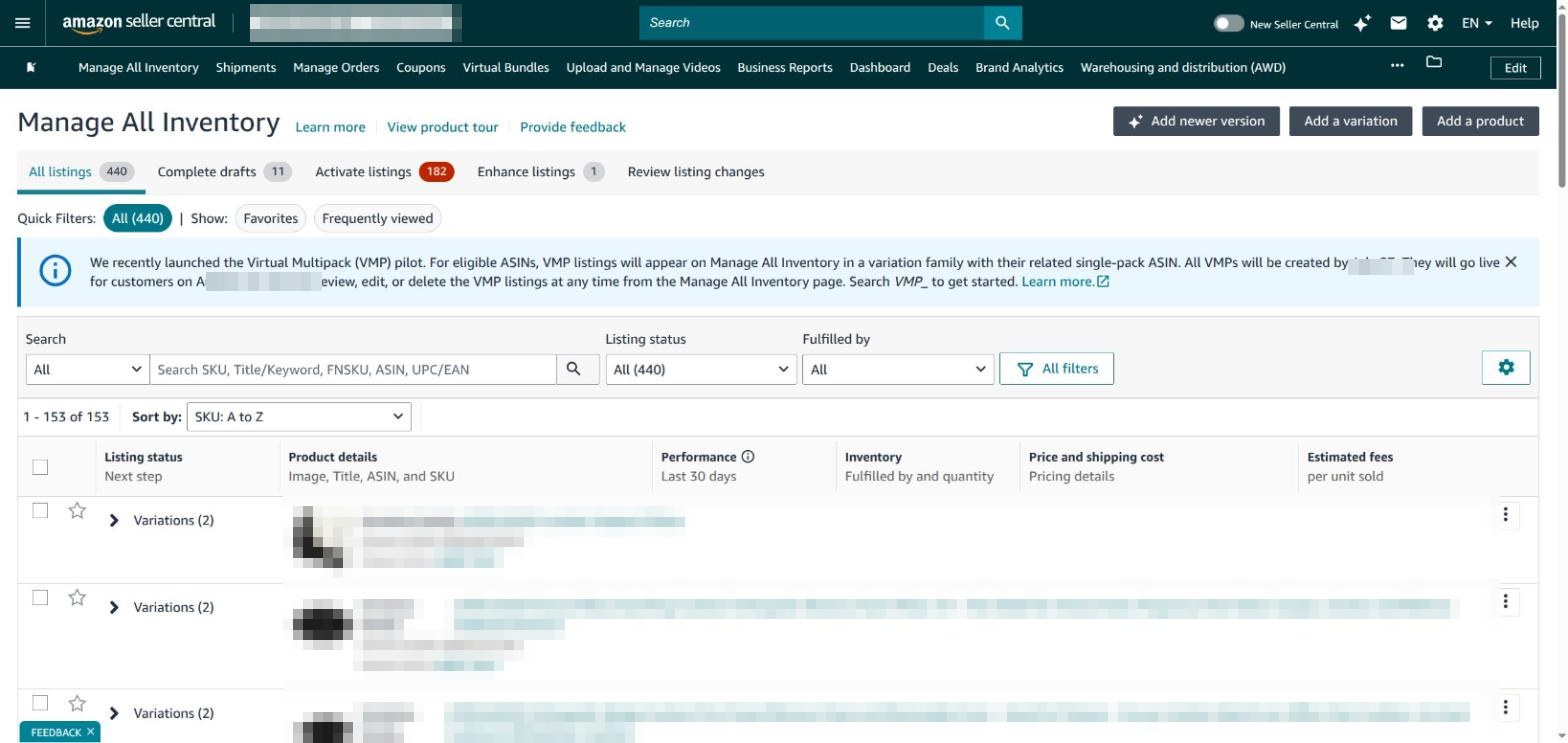Open the Sort by SKU dropdown
1568x743 pixels.
298,416
